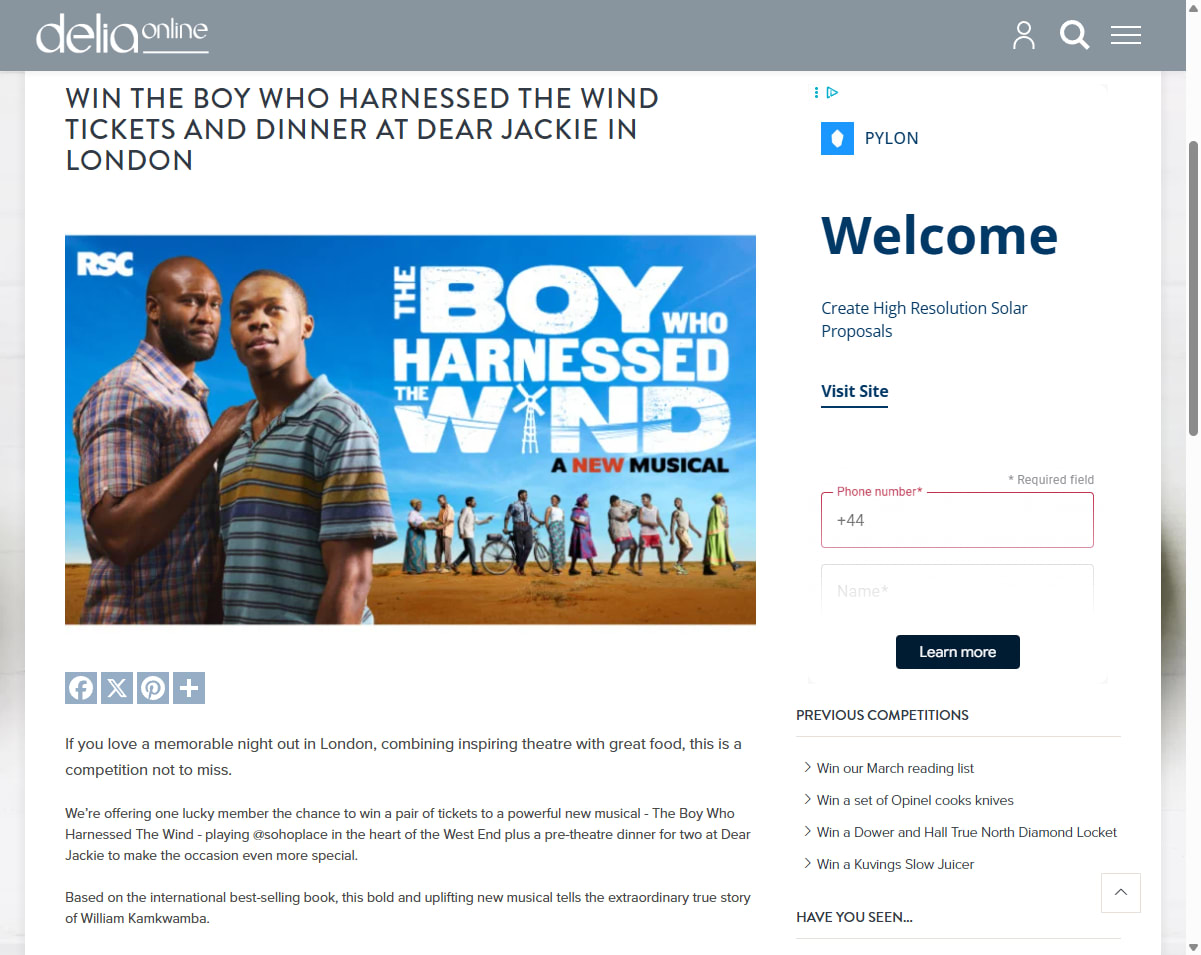Open Win a Kuvings Slow Juicer
This screenshot has width=1201, height=955.
tap(895, 864)
